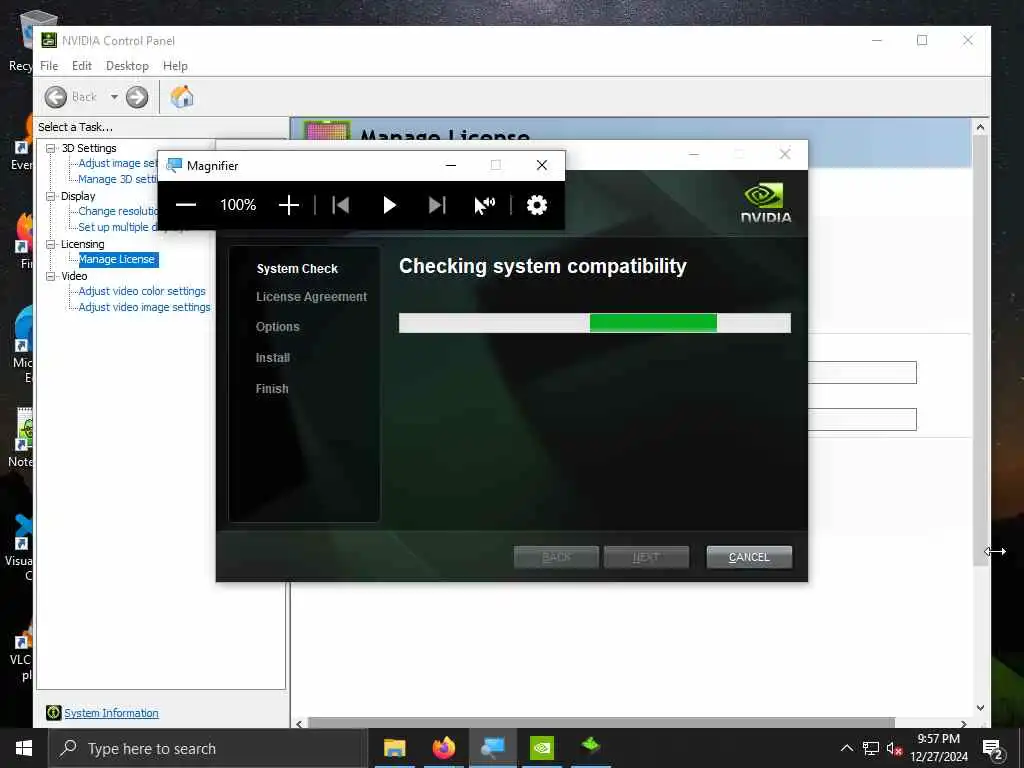
Task: Click the Finish installer step
Action: (x=272, y=389)
